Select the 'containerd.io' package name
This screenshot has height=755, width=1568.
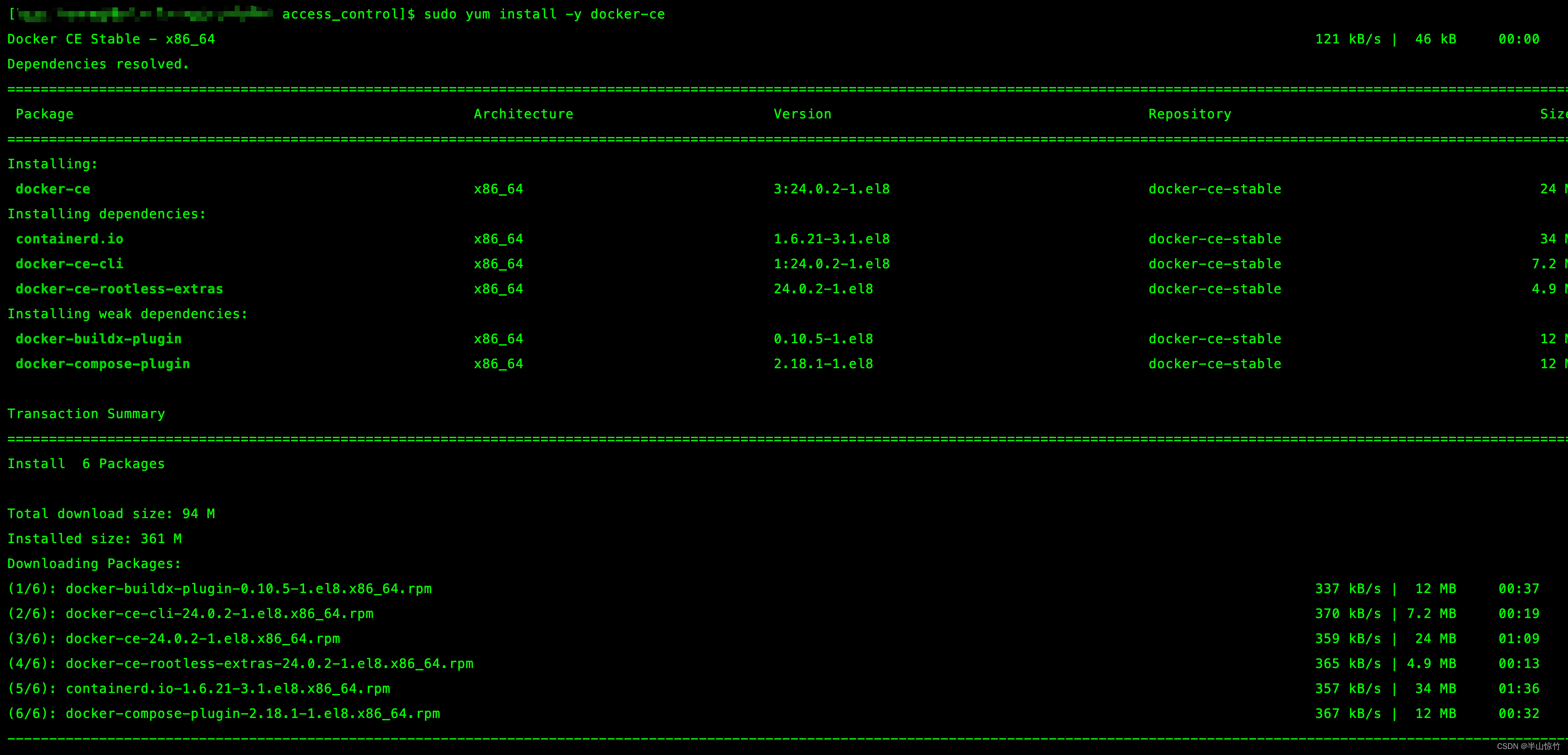[69, 239]
